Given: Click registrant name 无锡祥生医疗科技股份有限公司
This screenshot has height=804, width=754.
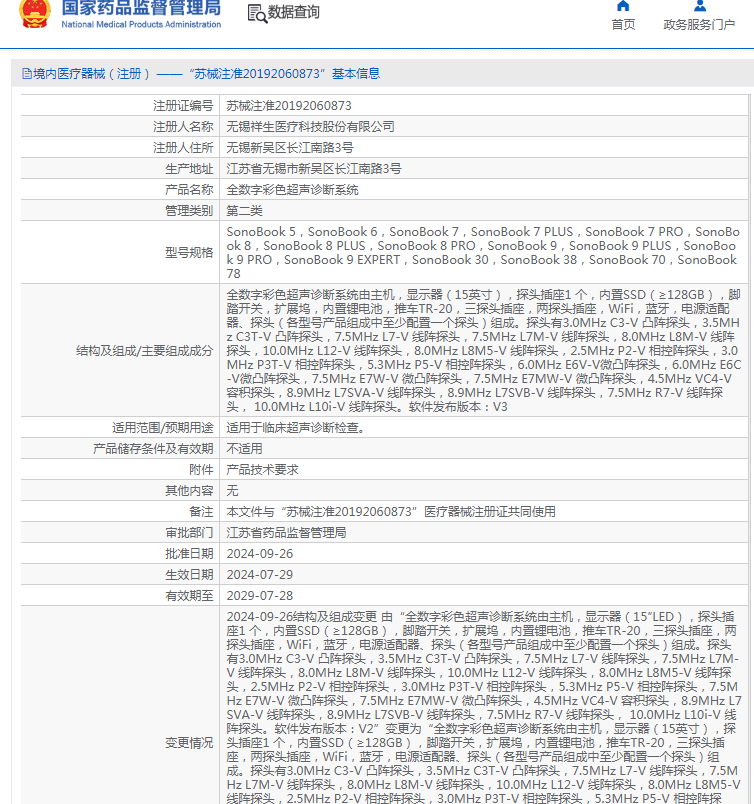Looking at the screenshot, I should tap(310, 127).
